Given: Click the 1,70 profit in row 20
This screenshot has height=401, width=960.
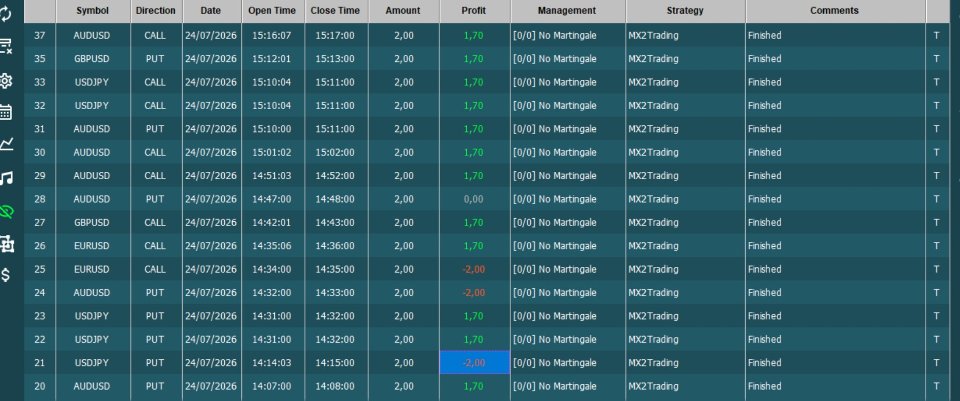Looking at the screenshot, I should (x=474, y=386).
